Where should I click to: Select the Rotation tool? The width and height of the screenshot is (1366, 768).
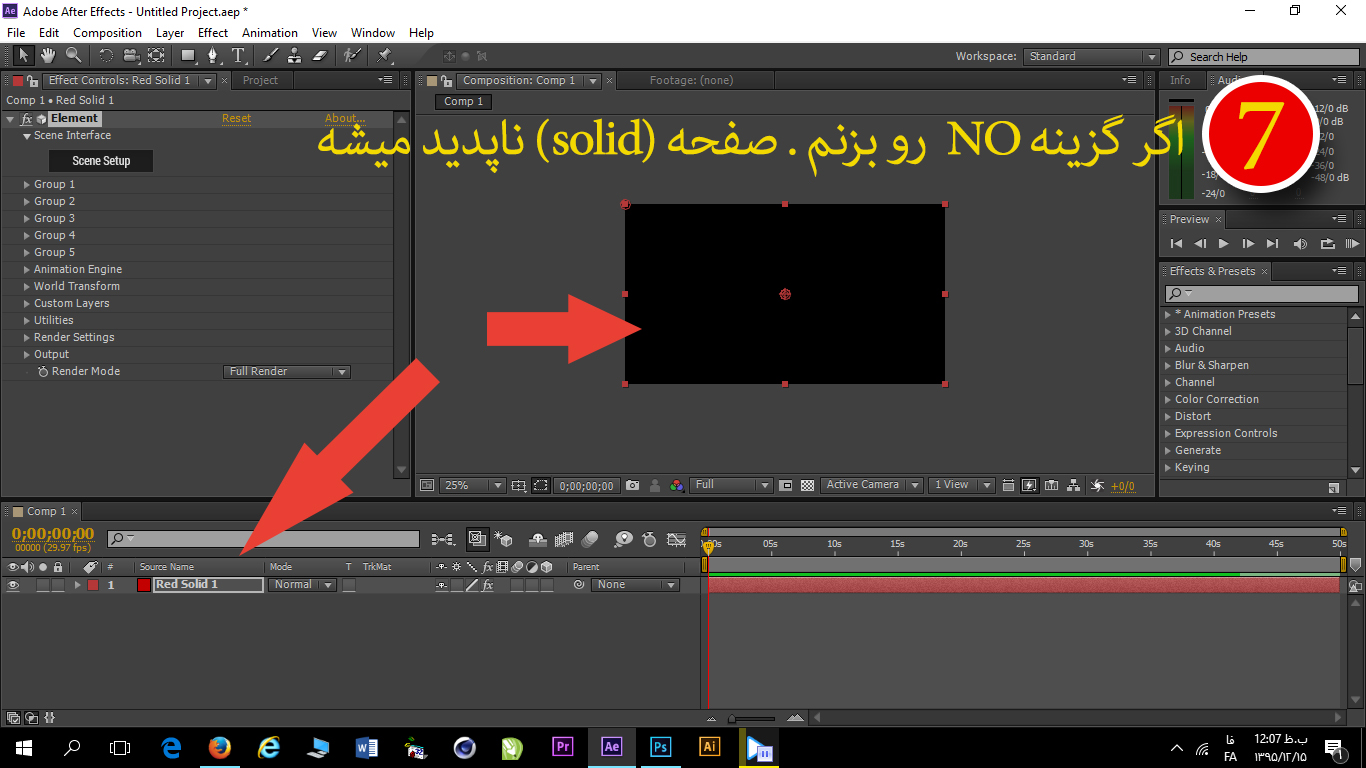tap(106, 56)
